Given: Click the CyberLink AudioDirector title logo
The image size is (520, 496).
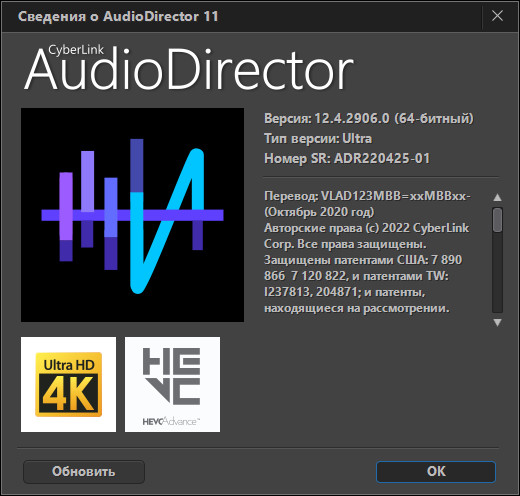Looking at the screenshot, I should [x=189, y=68].
